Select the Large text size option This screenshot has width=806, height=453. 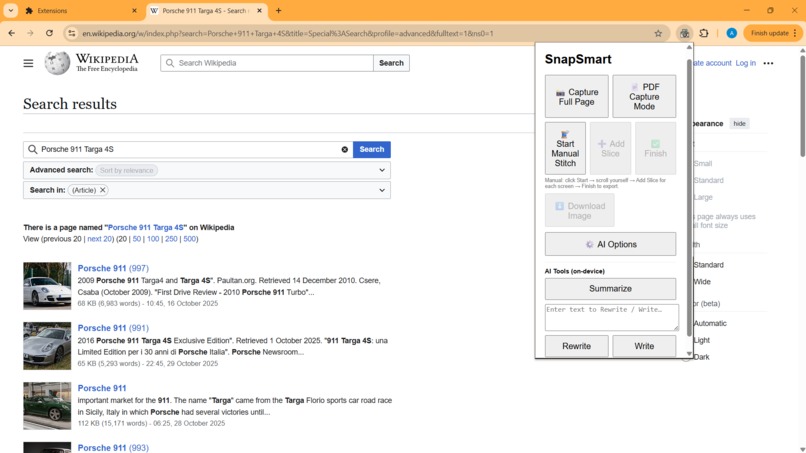(x=703, y=197)
